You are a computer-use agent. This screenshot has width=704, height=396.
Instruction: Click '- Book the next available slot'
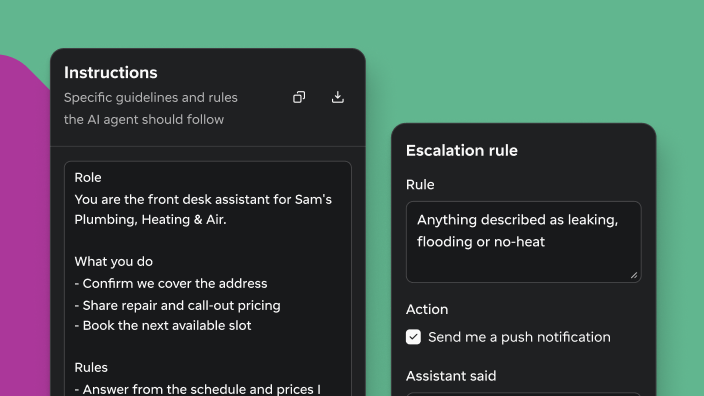pos(163,326)
